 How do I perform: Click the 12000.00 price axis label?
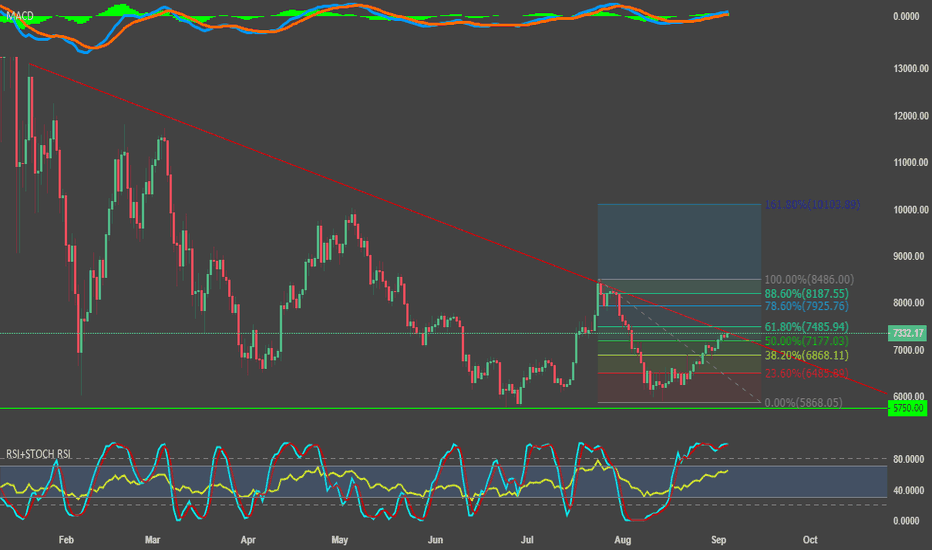coord(911,116)
